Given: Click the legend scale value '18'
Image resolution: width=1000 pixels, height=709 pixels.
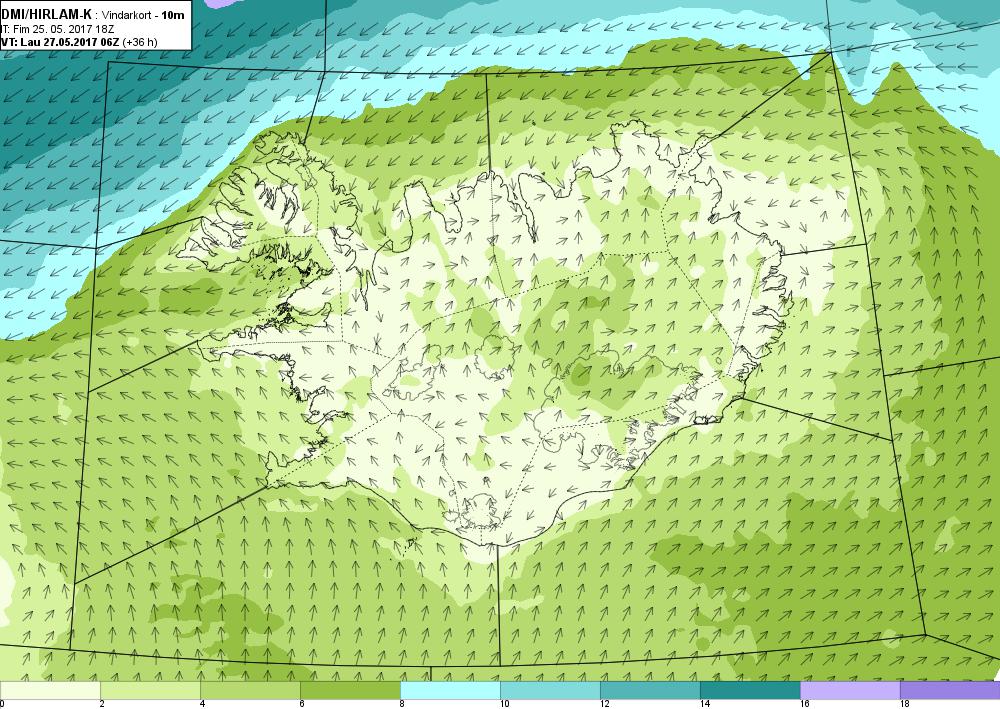Looking at the screenshot, I should [x=904, y=704].
